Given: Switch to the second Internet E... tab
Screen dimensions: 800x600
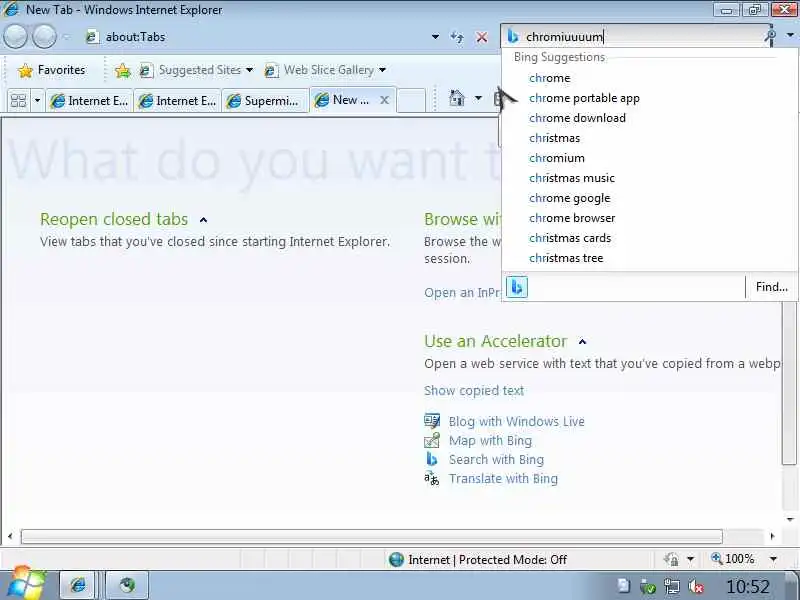Looking at the screenshot, I should tap(178, 101).
